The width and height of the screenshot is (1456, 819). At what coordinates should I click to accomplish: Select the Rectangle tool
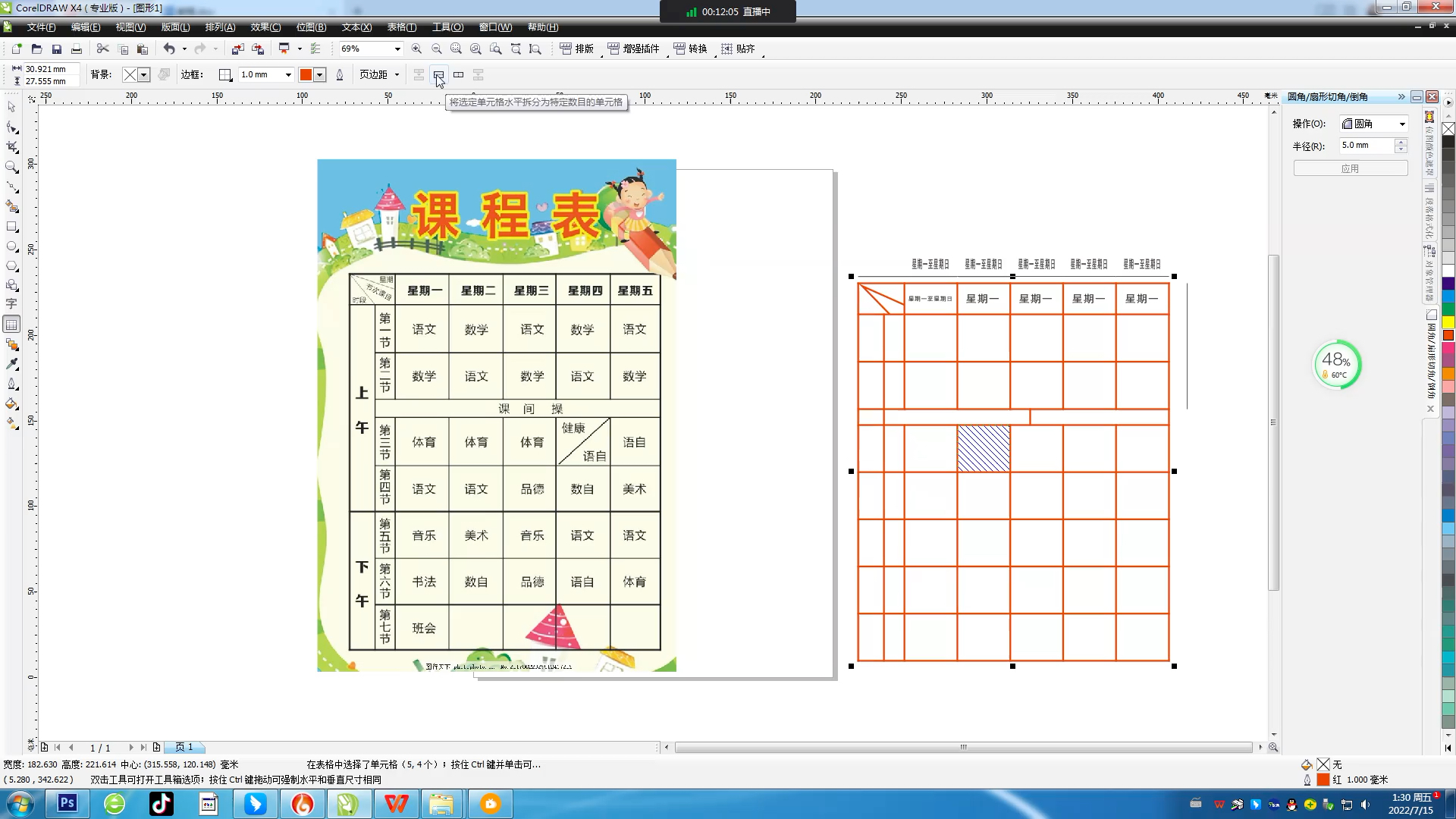click(x=11, y=227)
